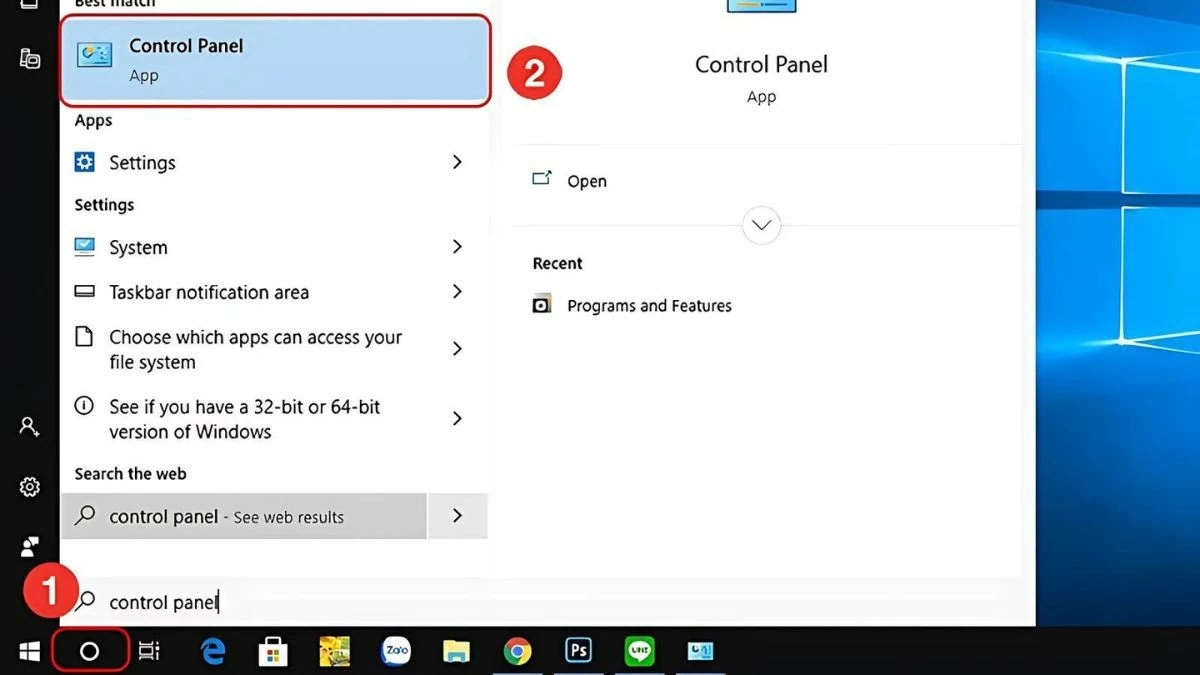
Task: Select the Control Panel best match result
Action: coord(275,60)
